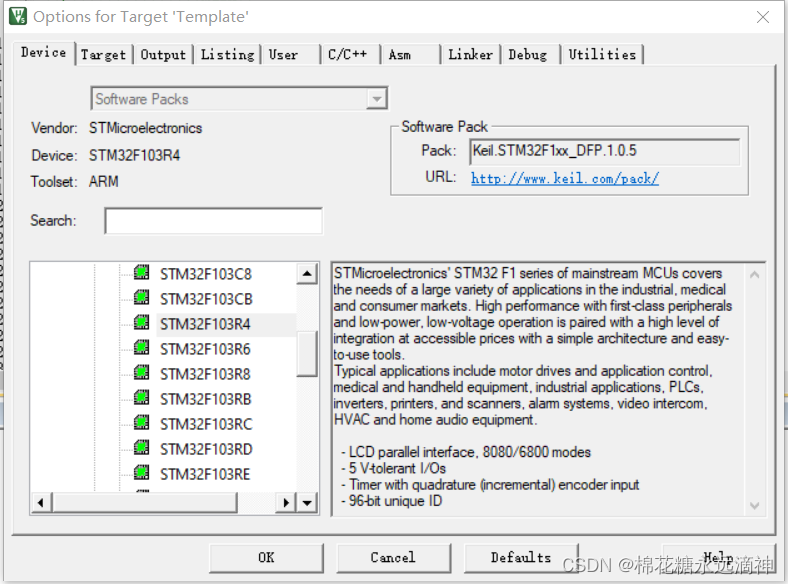Choose STM32F103R6 from the device tree

tap(205, 349)
